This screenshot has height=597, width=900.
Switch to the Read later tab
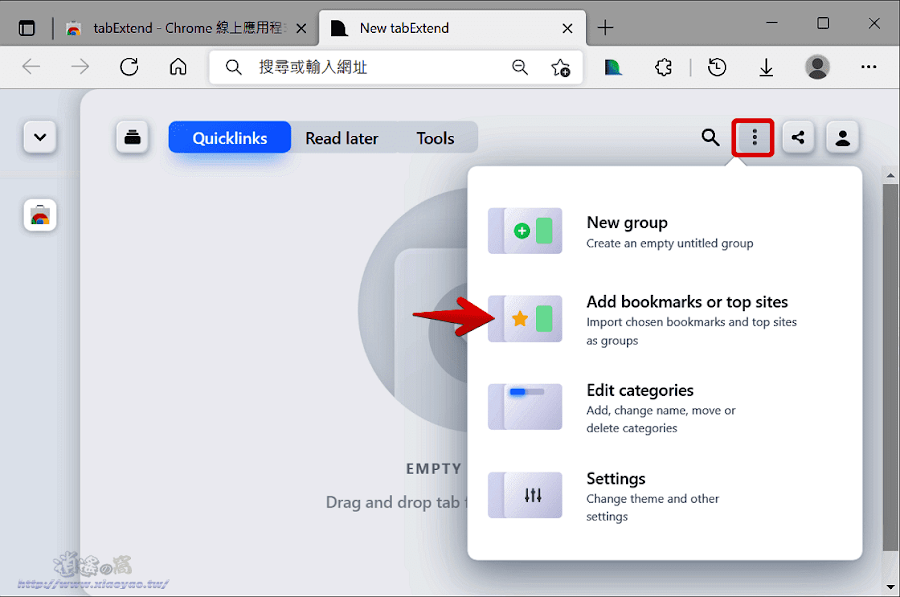(342, 138)
